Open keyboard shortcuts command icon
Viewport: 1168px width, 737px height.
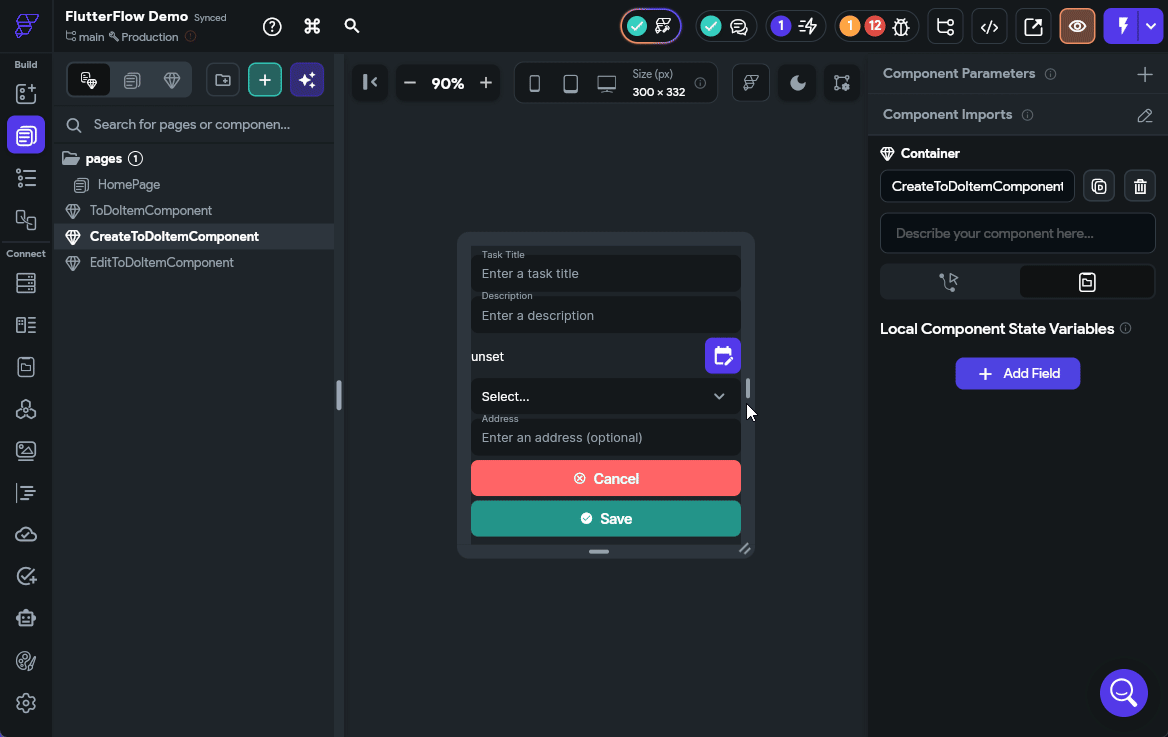click(312, 26)
